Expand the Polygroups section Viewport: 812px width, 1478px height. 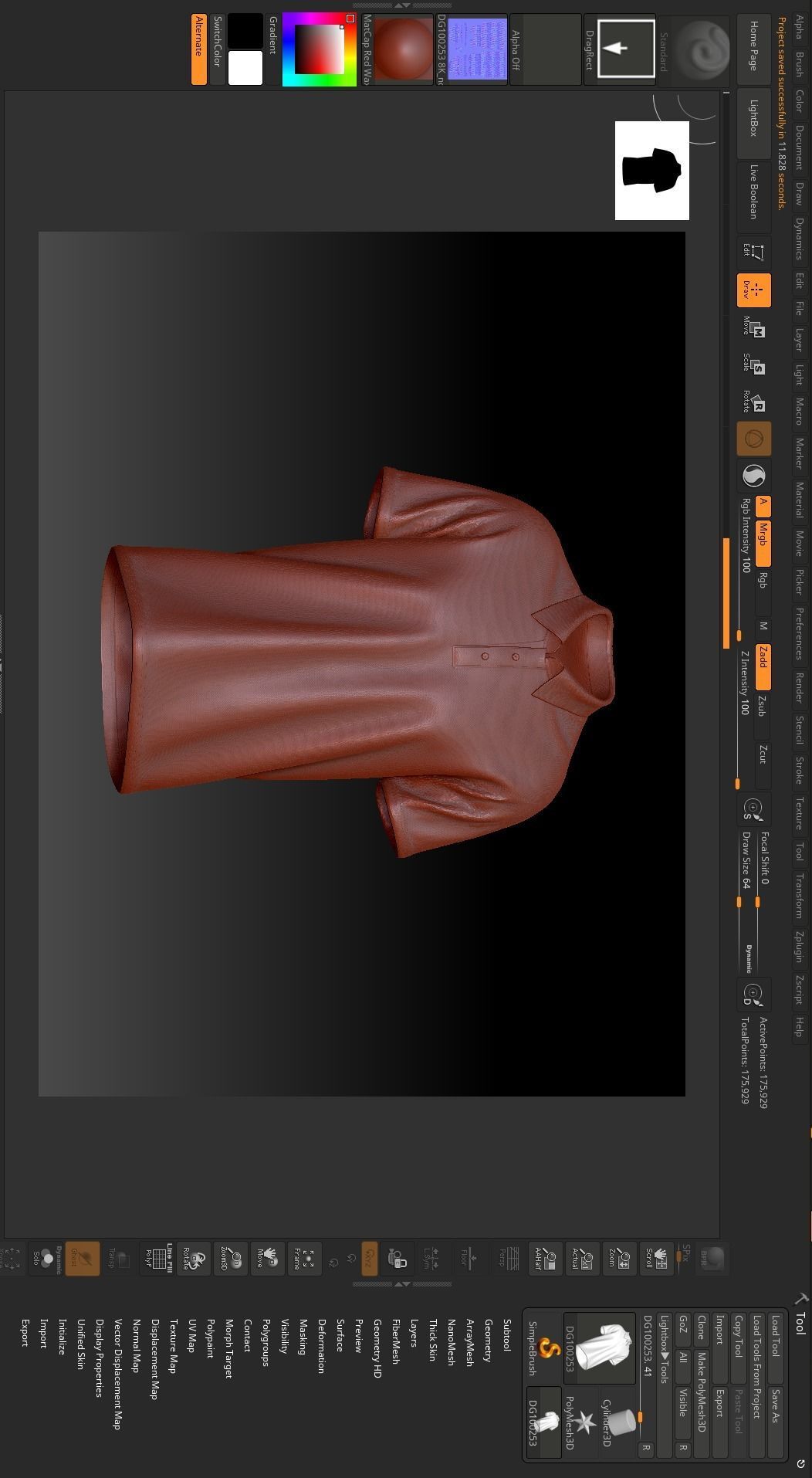click(x=266, y=1342)
